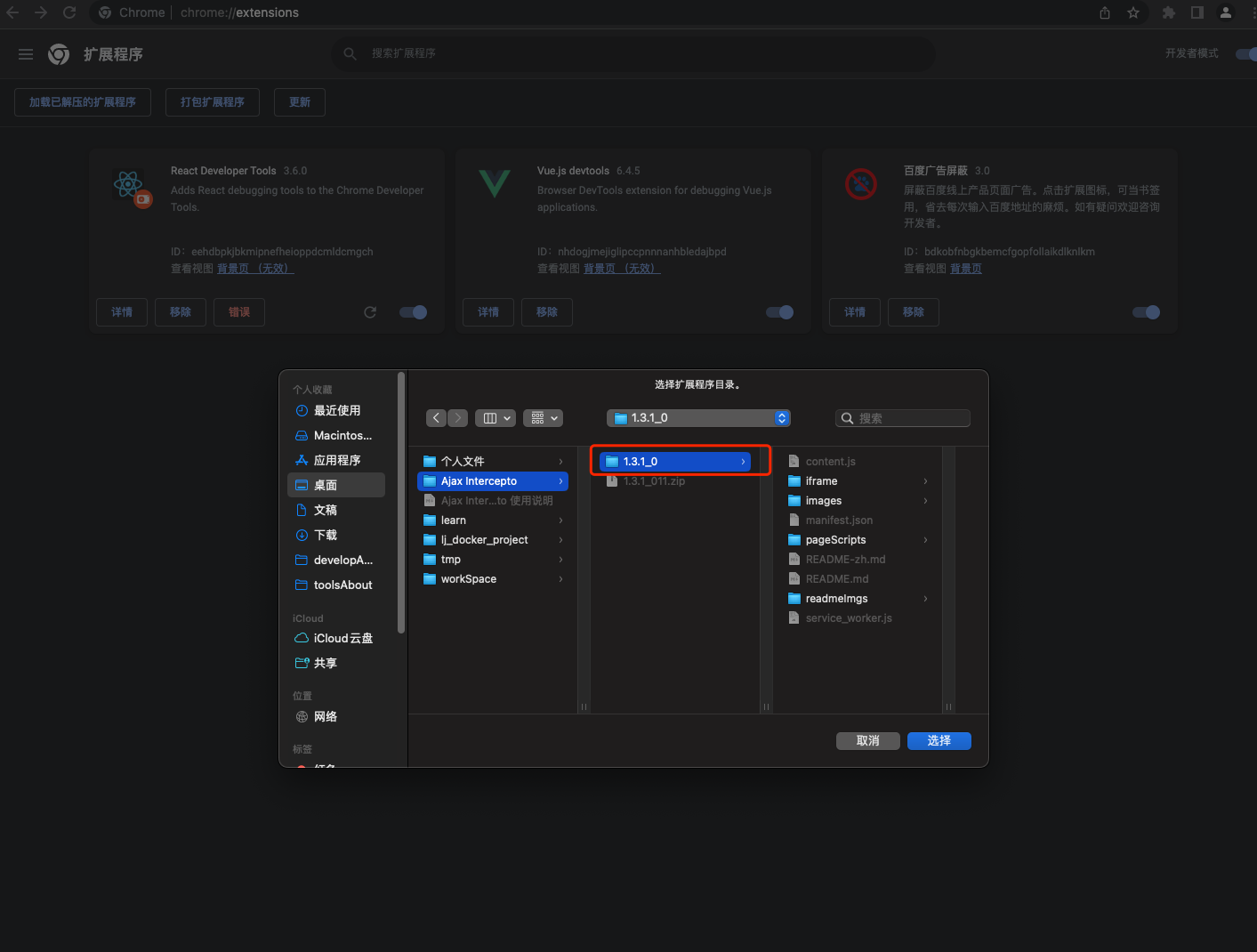The image size is (1257, 952).
Task: Open 文稿 in the sidebar
Action: (x=336, y=510)
